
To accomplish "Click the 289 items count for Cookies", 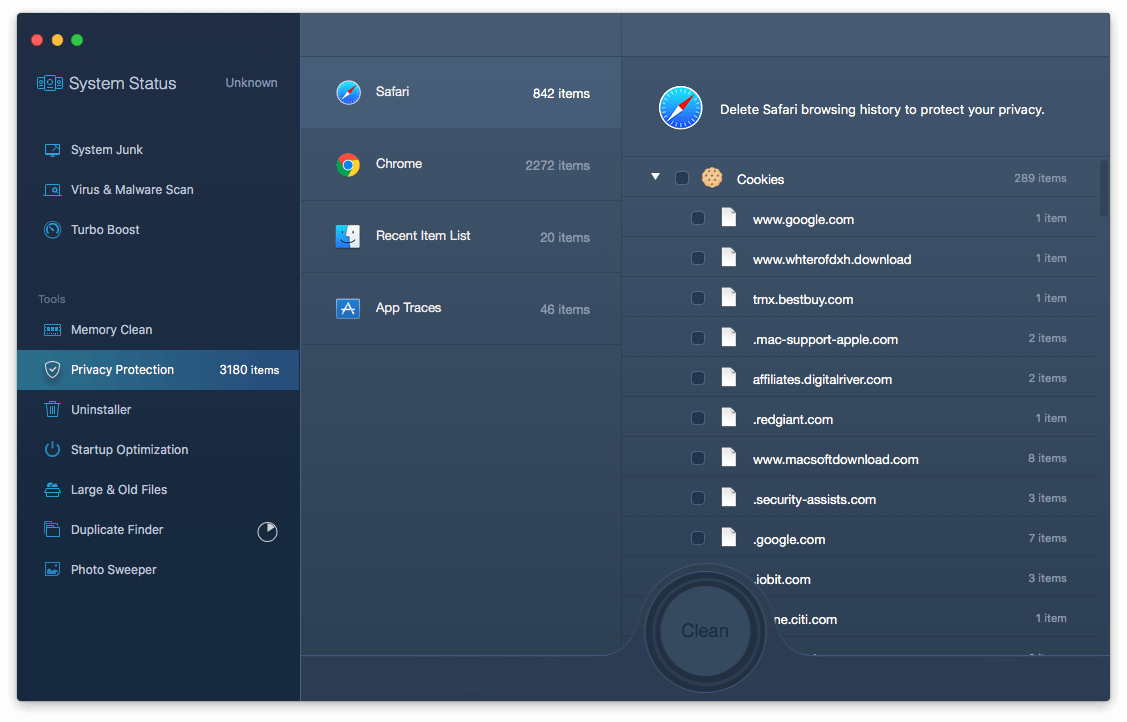I will click(1040, 178).
